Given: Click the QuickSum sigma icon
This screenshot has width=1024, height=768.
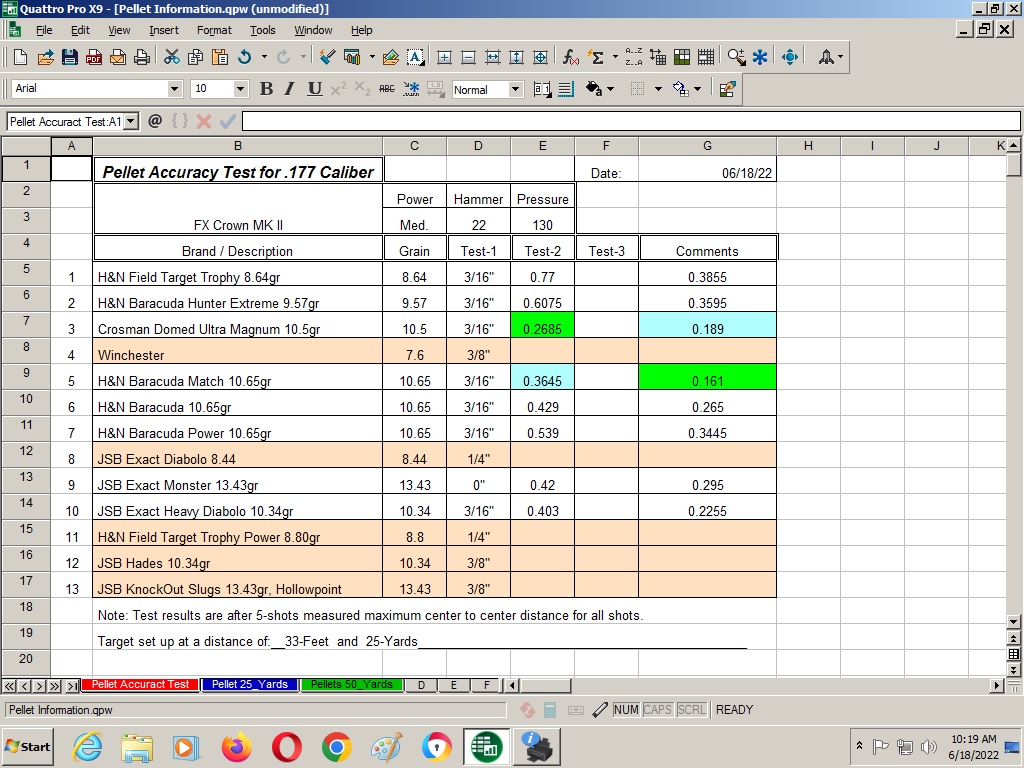Looking at the screenshot, I should click(596, 57).
